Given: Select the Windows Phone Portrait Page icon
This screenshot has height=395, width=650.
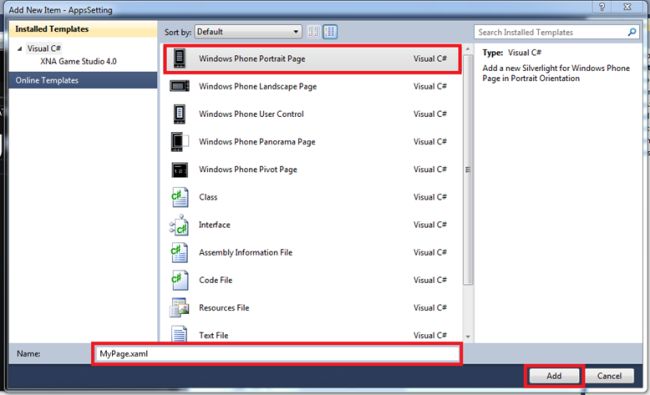Looking at the screenshot, I should click(179, 58).
